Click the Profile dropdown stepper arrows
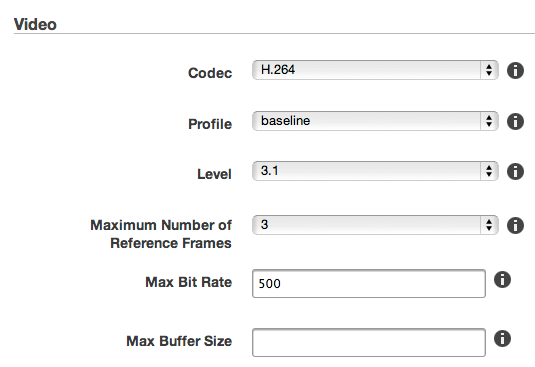The width and height of the screenshot is (535, 367). pyautogui.click(x=489, y=121)
